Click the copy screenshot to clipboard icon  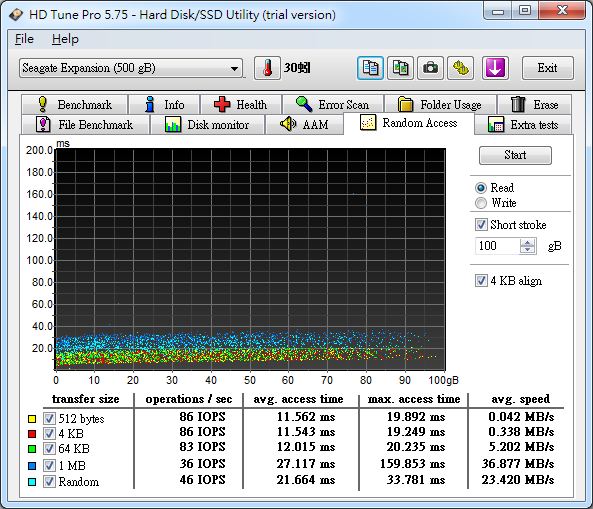coord(401,68)
